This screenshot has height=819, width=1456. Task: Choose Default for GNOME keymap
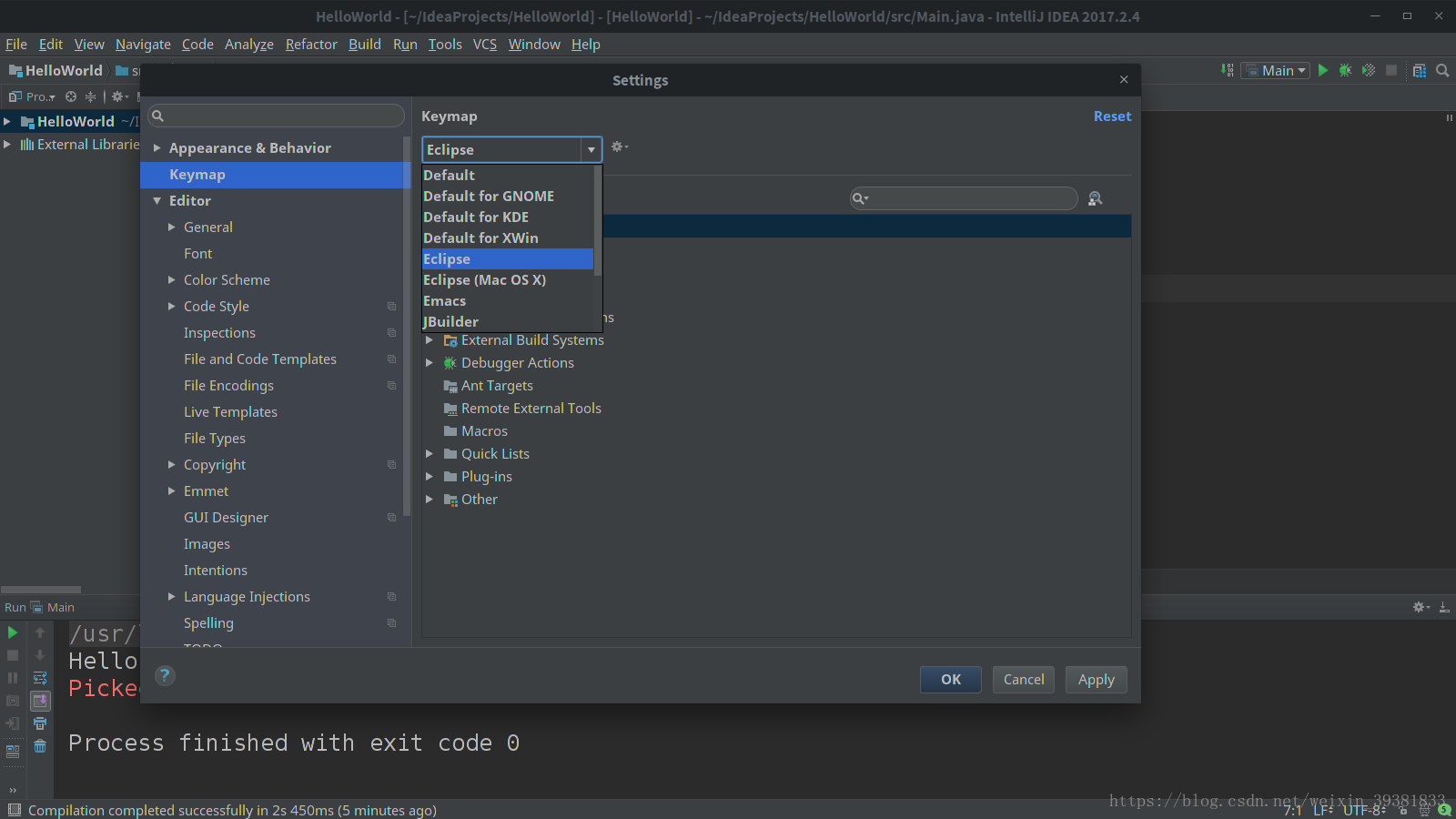coord(508,196)
